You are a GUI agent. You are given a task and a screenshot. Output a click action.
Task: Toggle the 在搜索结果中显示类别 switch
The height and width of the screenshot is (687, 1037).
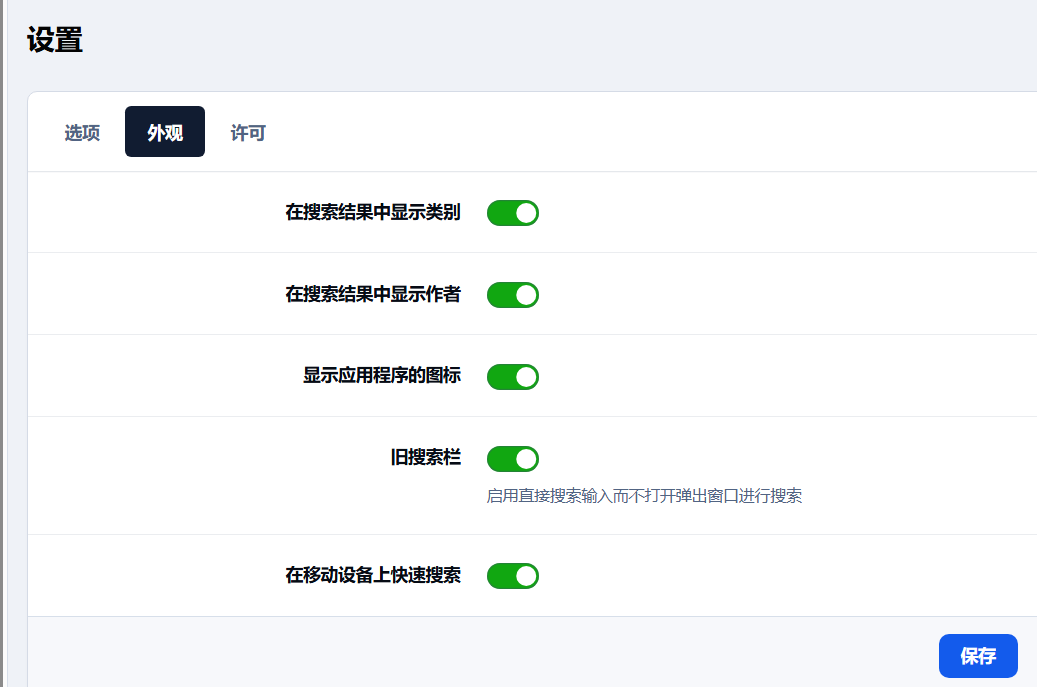(x=512, y=213)
